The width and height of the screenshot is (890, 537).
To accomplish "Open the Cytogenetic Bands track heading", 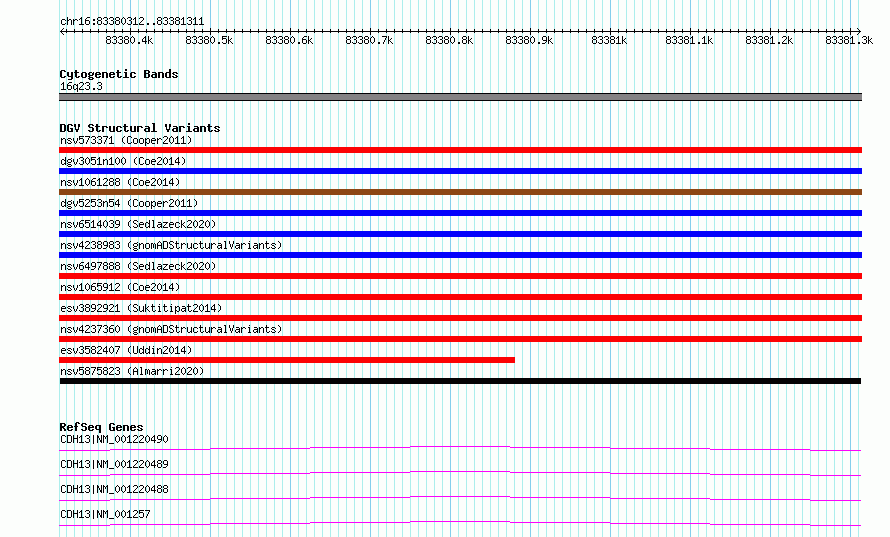I will tap(119, 74).
